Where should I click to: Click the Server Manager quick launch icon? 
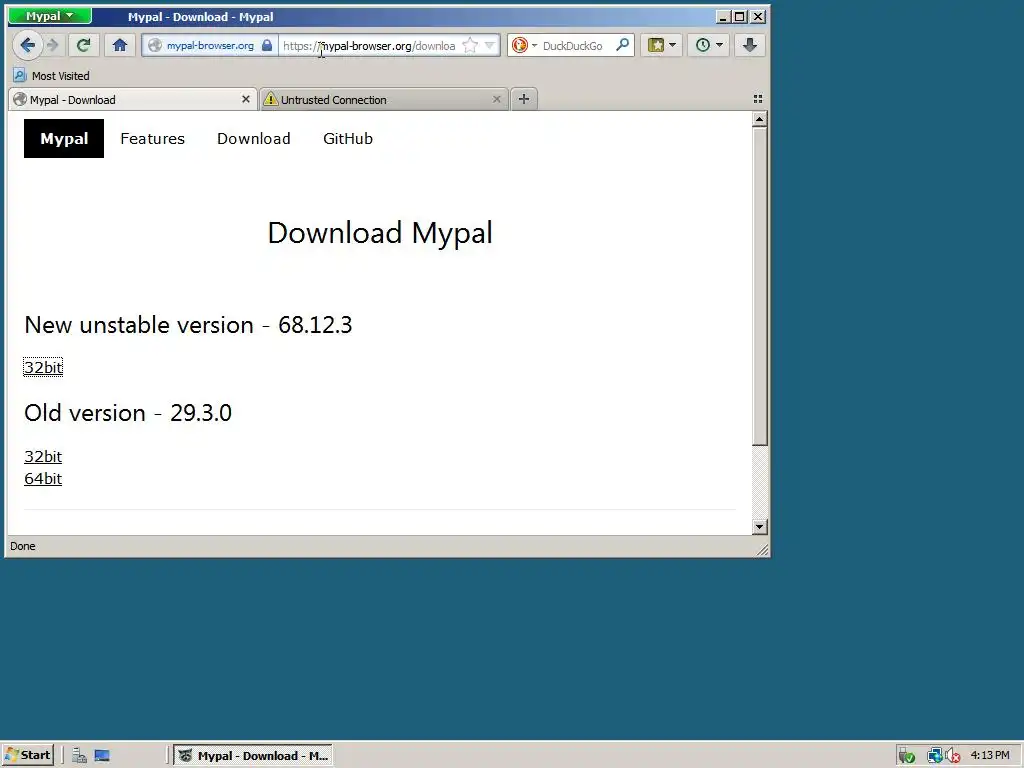[79, 756]
